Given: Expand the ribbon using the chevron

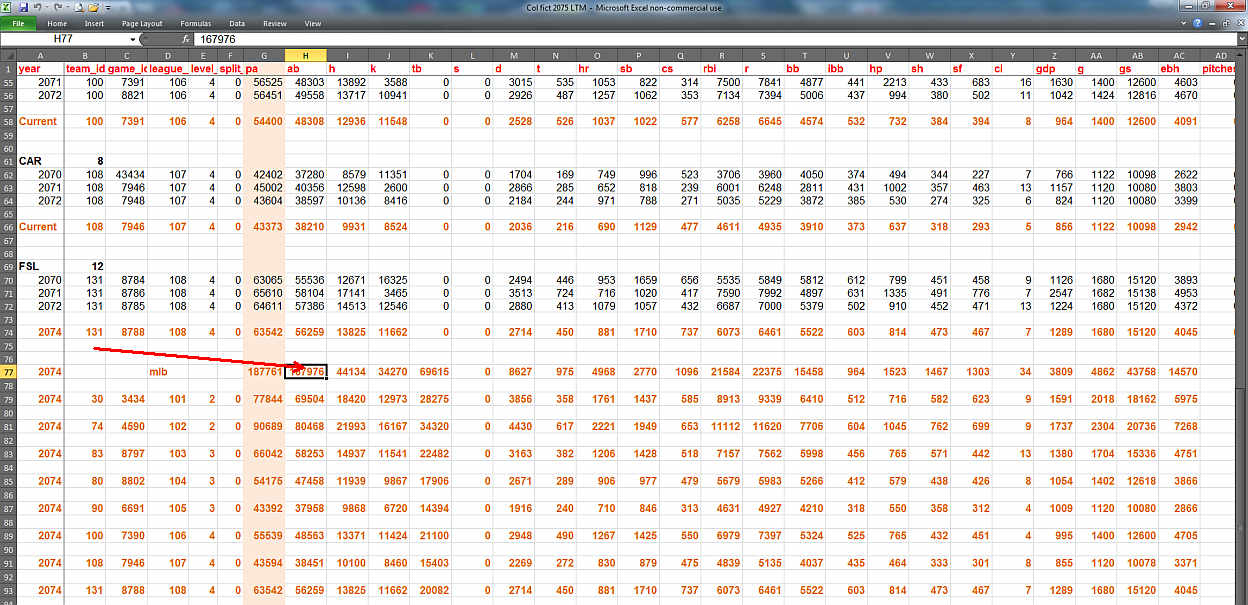Looking at the screenshot, I should pos(1183,23).
